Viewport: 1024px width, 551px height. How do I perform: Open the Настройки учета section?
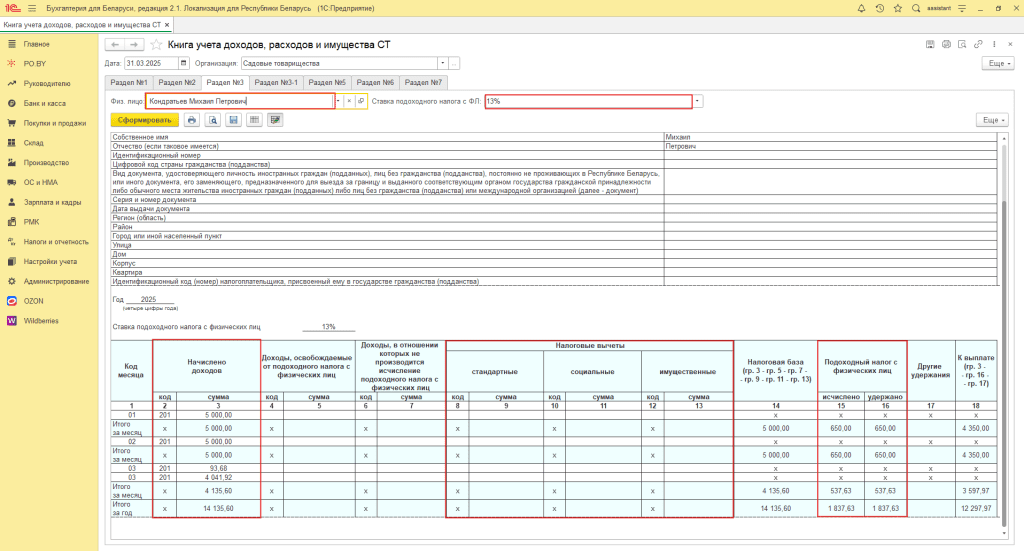click(x=50, y=261)
